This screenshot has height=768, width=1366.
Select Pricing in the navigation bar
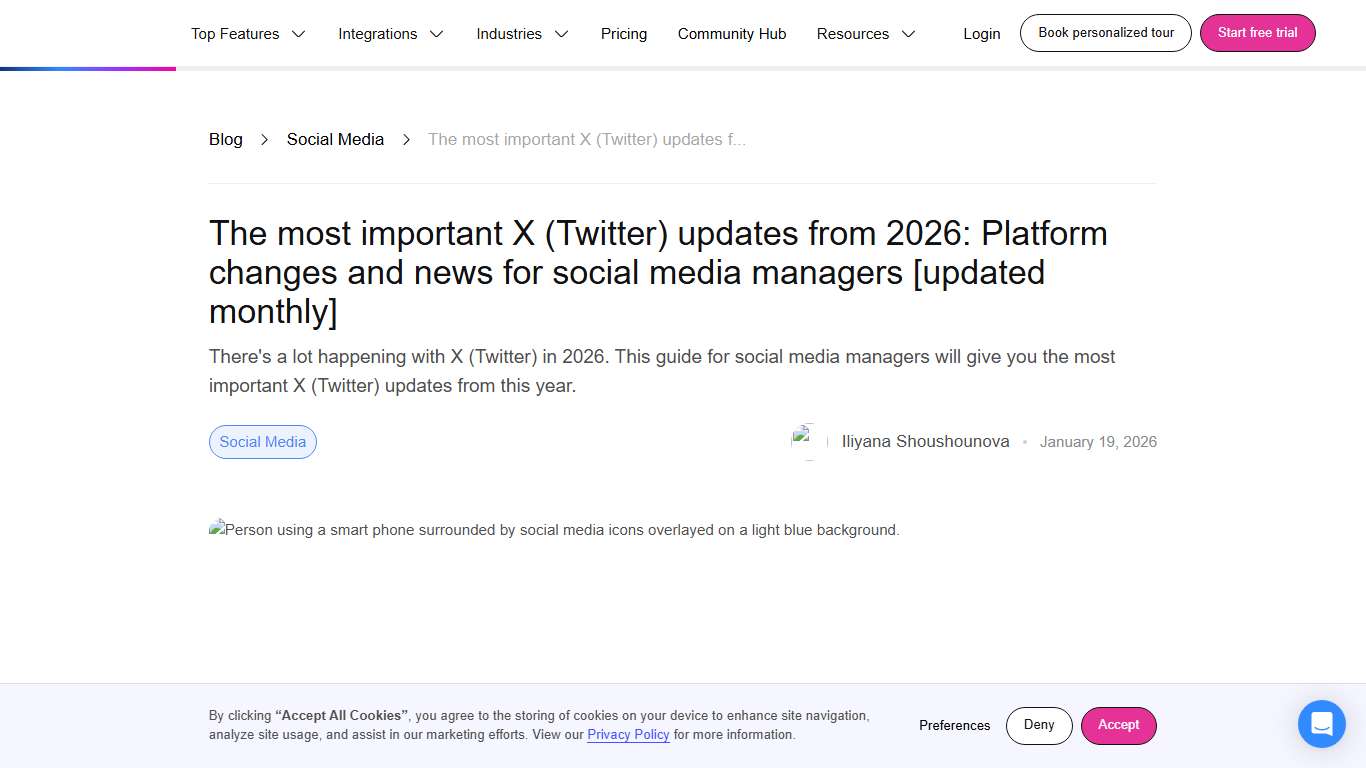[x=623, y=33]
